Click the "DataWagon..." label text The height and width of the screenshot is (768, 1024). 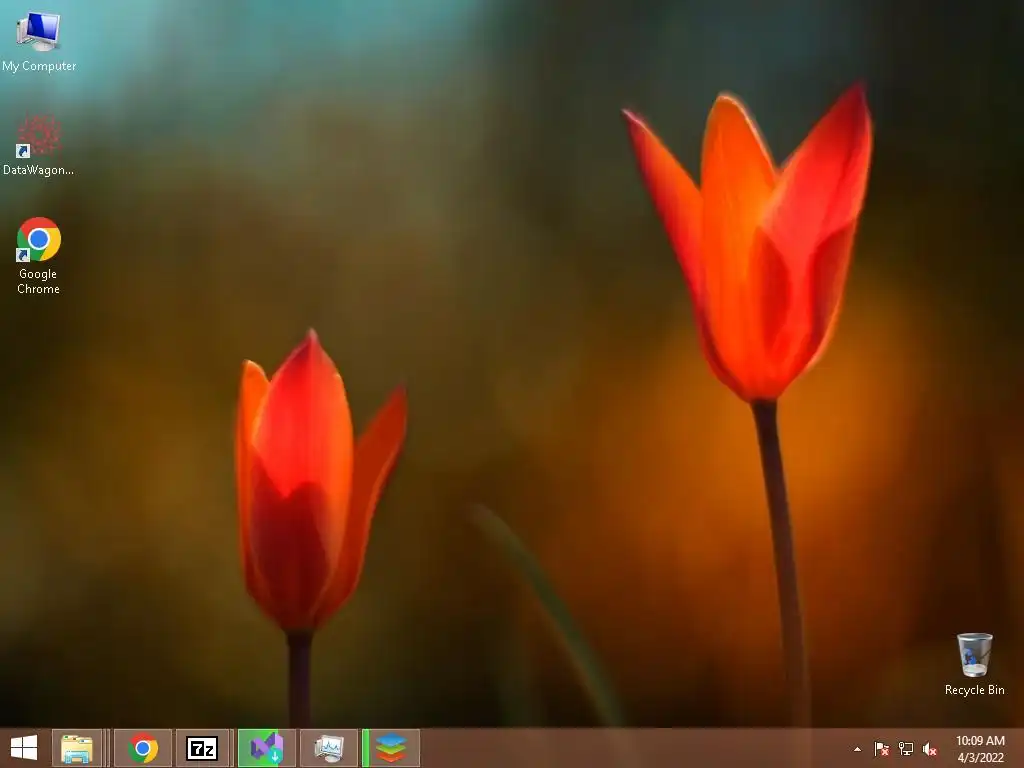click(39, 170)
